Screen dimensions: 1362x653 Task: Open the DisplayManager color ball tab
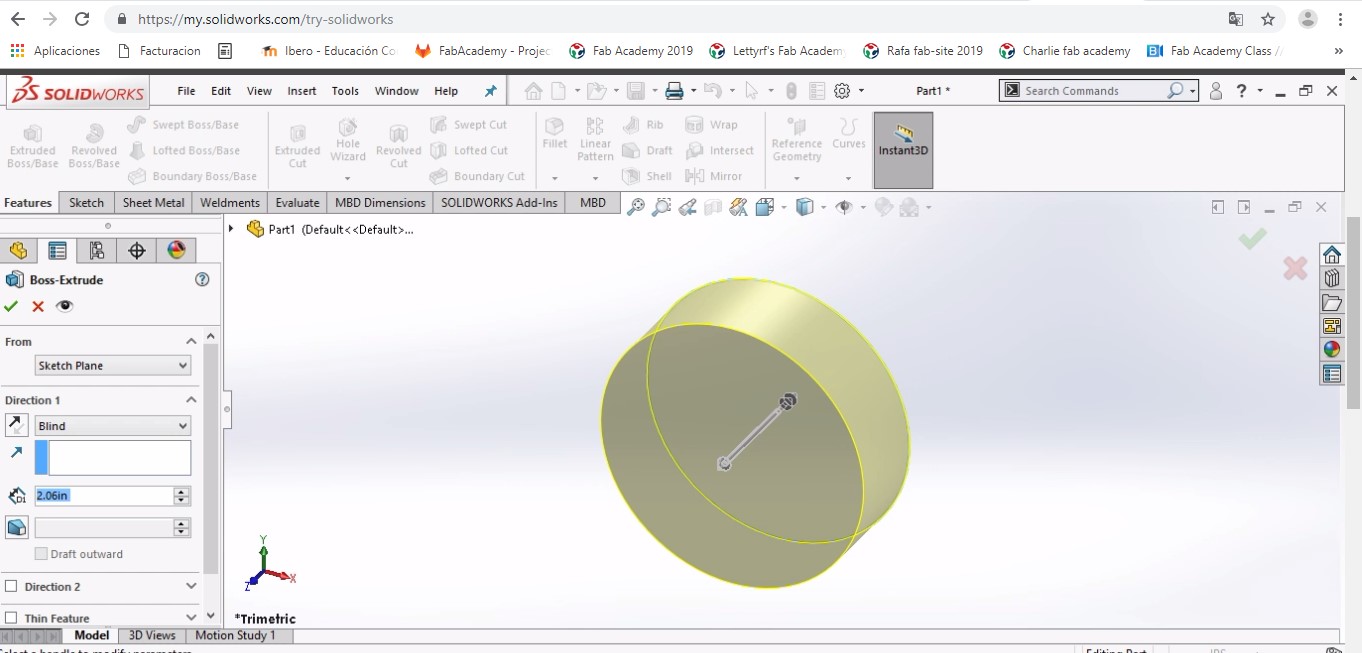click(x=177, y=250)
